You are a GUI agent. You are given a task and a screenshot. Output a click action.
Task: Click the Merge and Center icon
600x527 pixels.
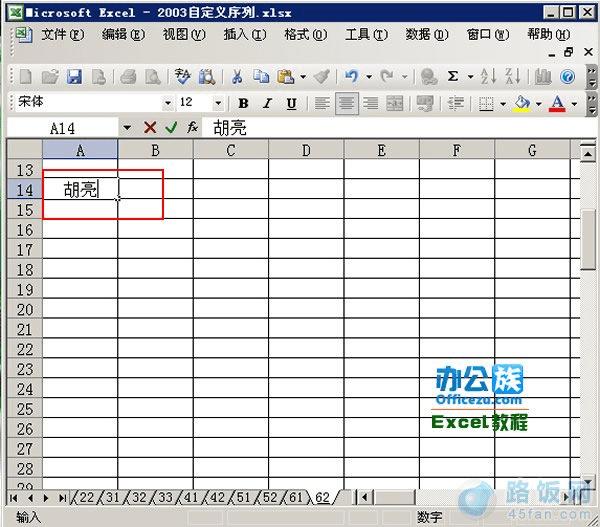(395, 103)
